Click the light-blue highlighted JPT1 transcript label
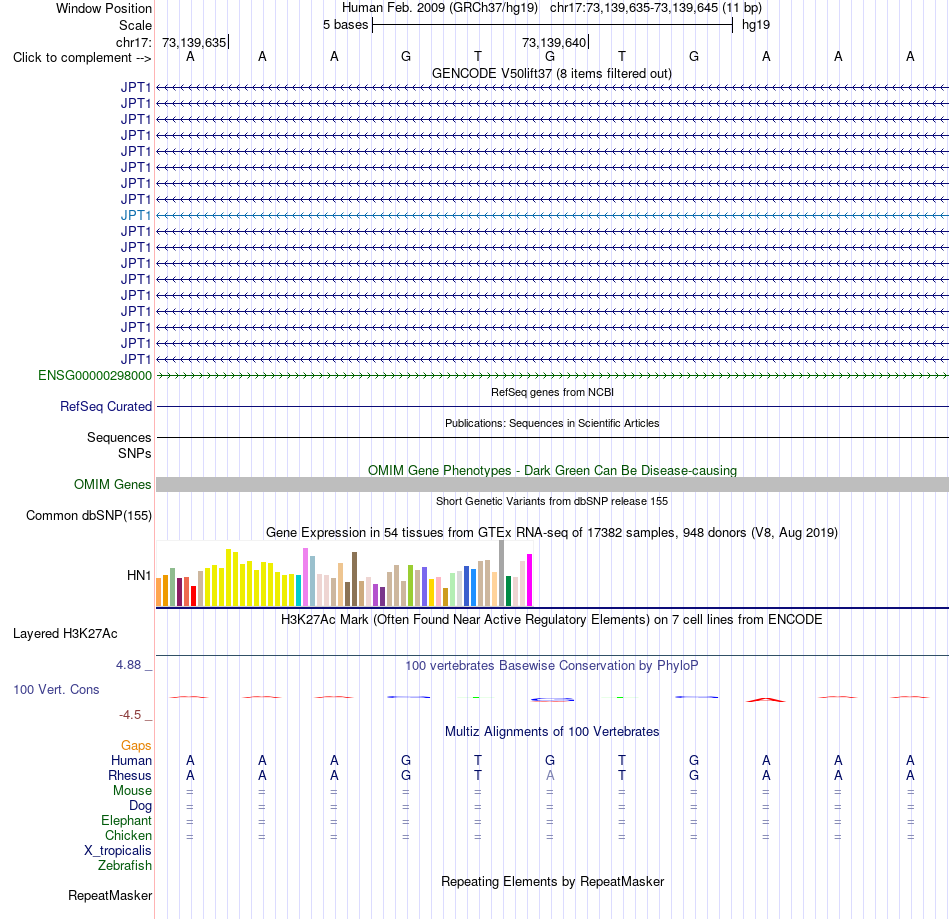This screenshot has width=950, height=919. click(136, 215)
